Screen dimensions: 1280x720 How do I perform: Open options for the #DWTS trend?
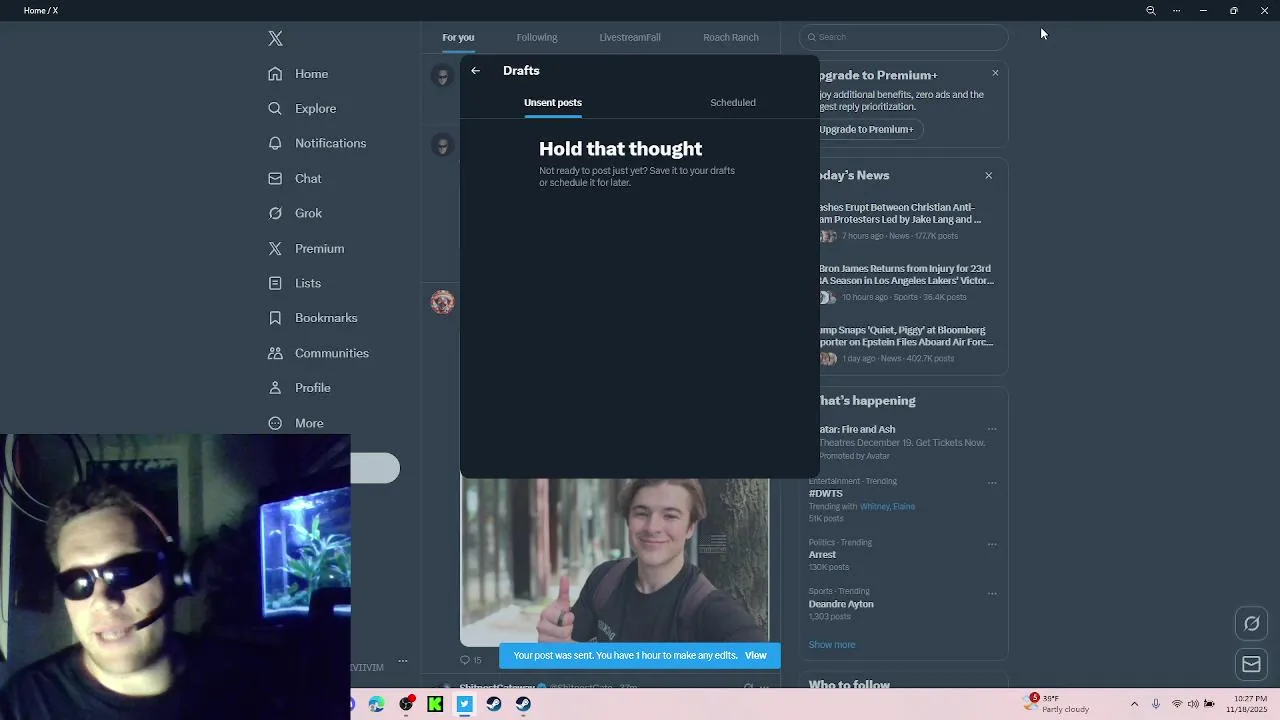click(992, 482)
